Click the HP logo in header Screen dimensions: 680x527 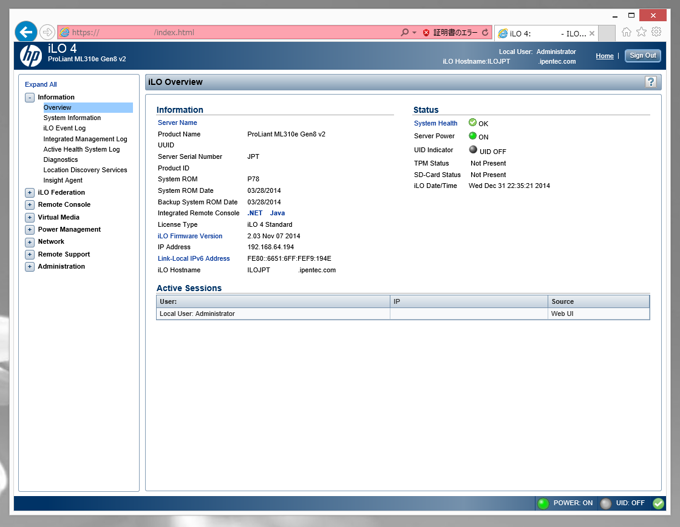[31, 56]
